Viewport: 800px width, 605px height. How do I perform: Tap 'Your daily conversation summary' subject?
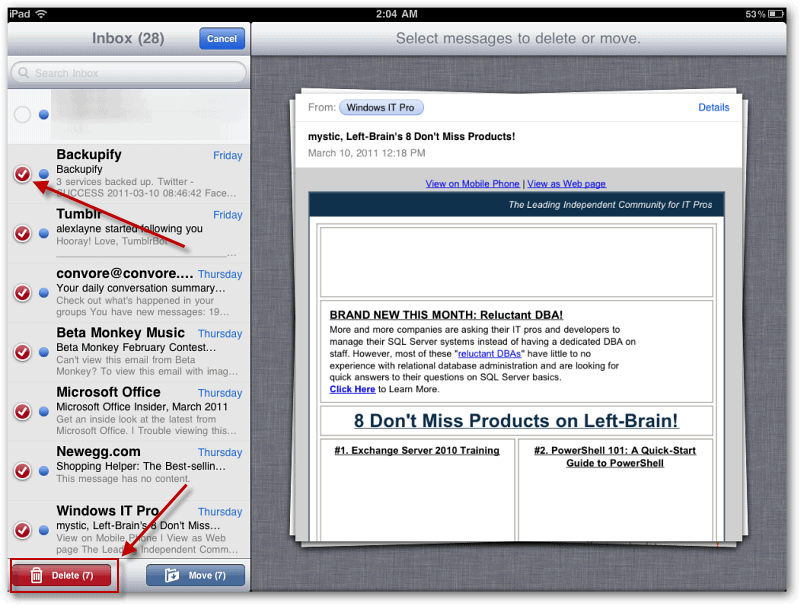(x=140, y=288)
